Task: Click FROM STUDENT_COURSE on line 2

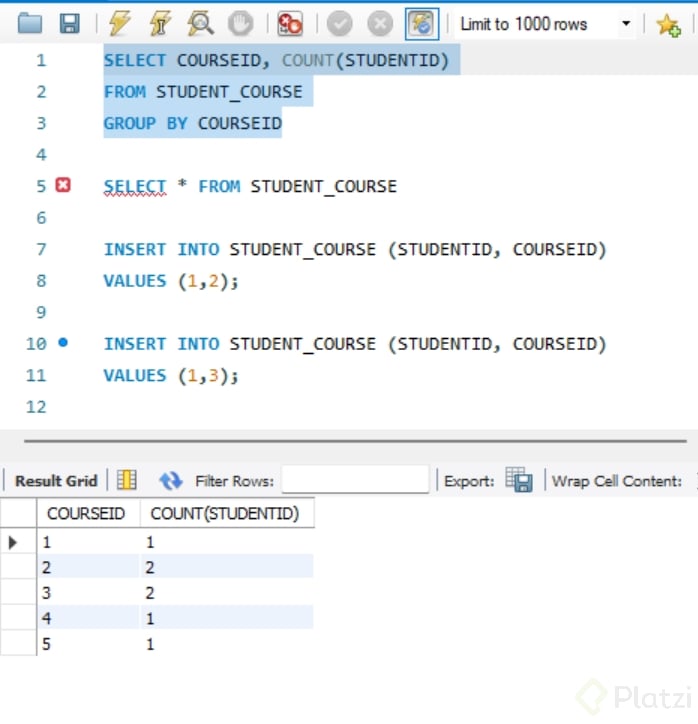Action: point(203,92)
